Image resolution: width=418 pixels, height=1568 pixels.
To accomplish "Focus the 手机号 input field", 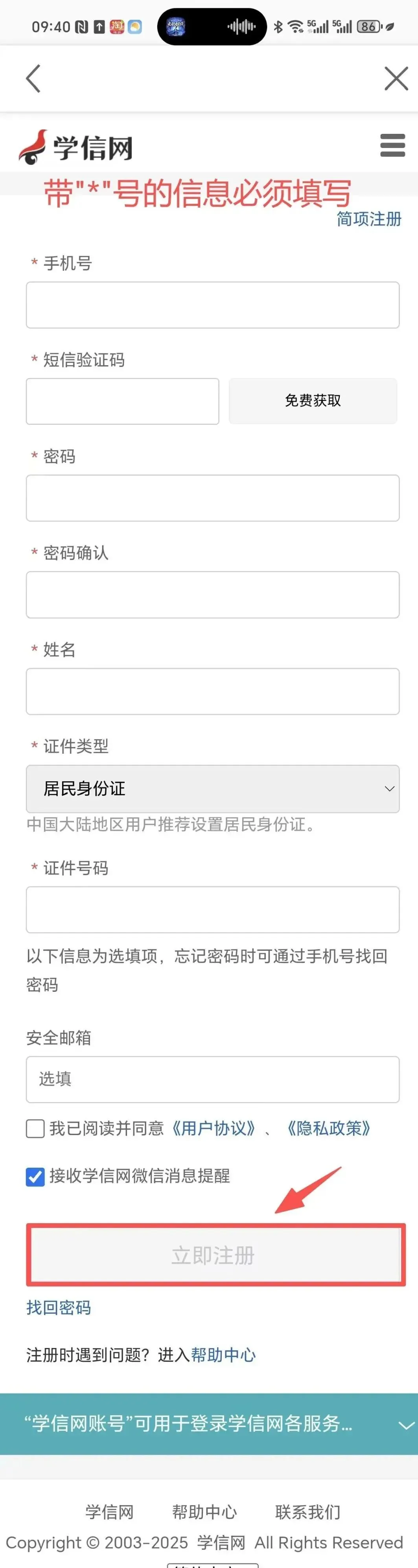I will (212, 305).
